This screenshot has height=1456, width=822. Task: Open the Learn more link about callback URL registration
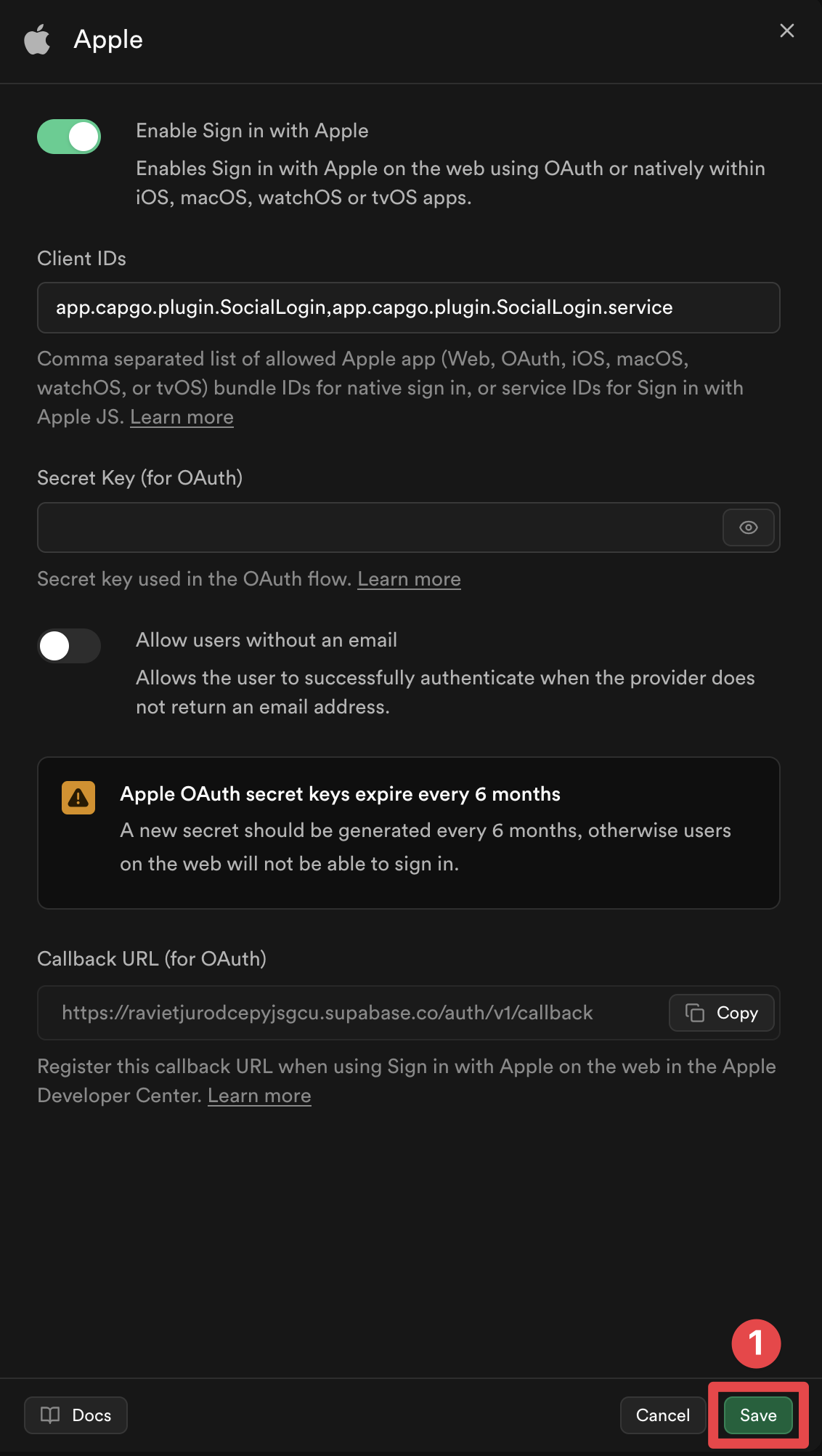point(259,1095)
